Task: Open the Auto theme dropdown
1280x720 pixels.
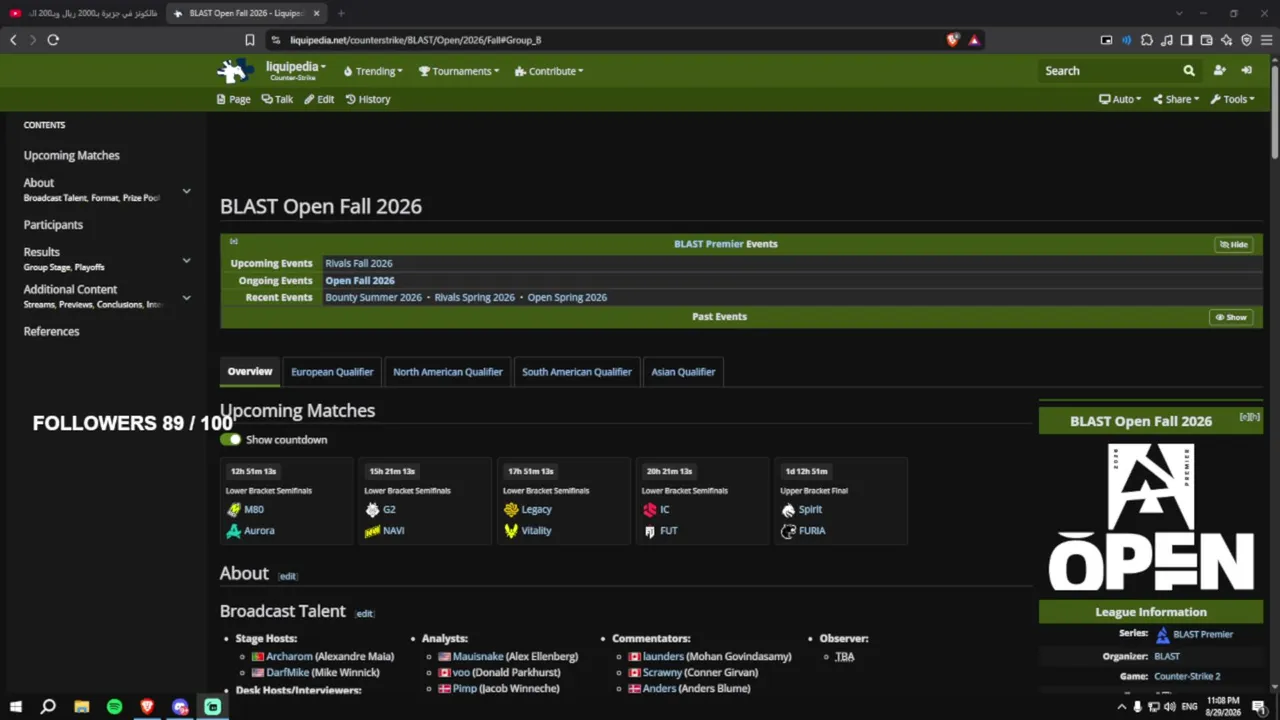Action: pos(1120,99)
